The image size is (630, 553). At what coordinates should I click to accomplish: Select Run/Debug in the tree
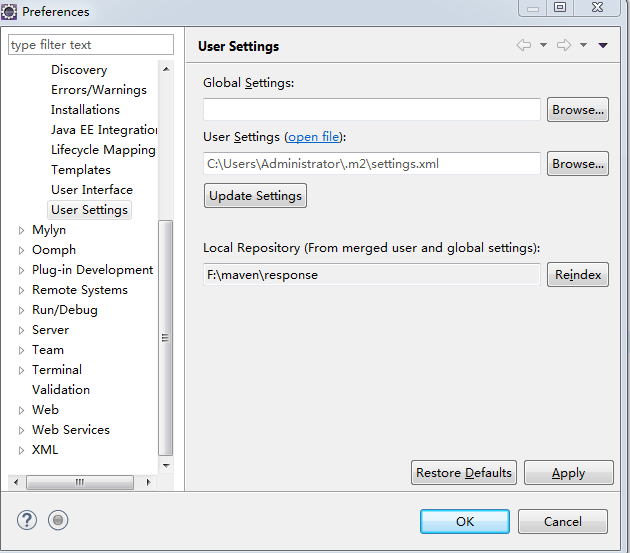(x=65, y=310)
